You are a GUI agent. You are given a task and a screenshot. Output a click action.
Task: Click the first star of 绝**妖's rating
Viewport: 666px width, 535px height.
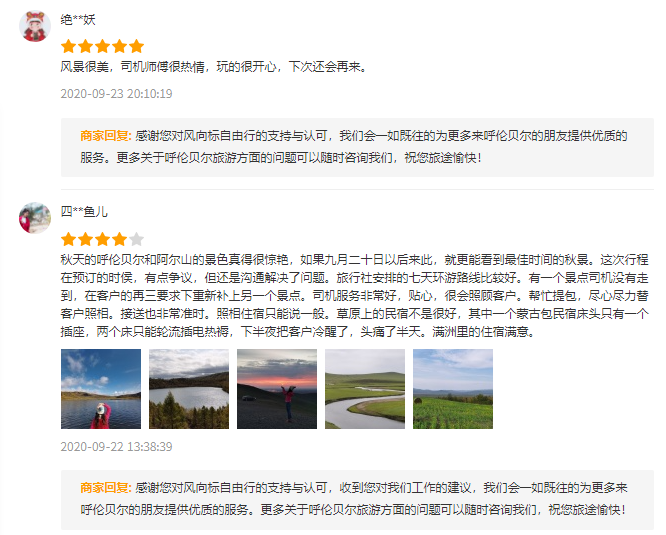click(68, 46)
